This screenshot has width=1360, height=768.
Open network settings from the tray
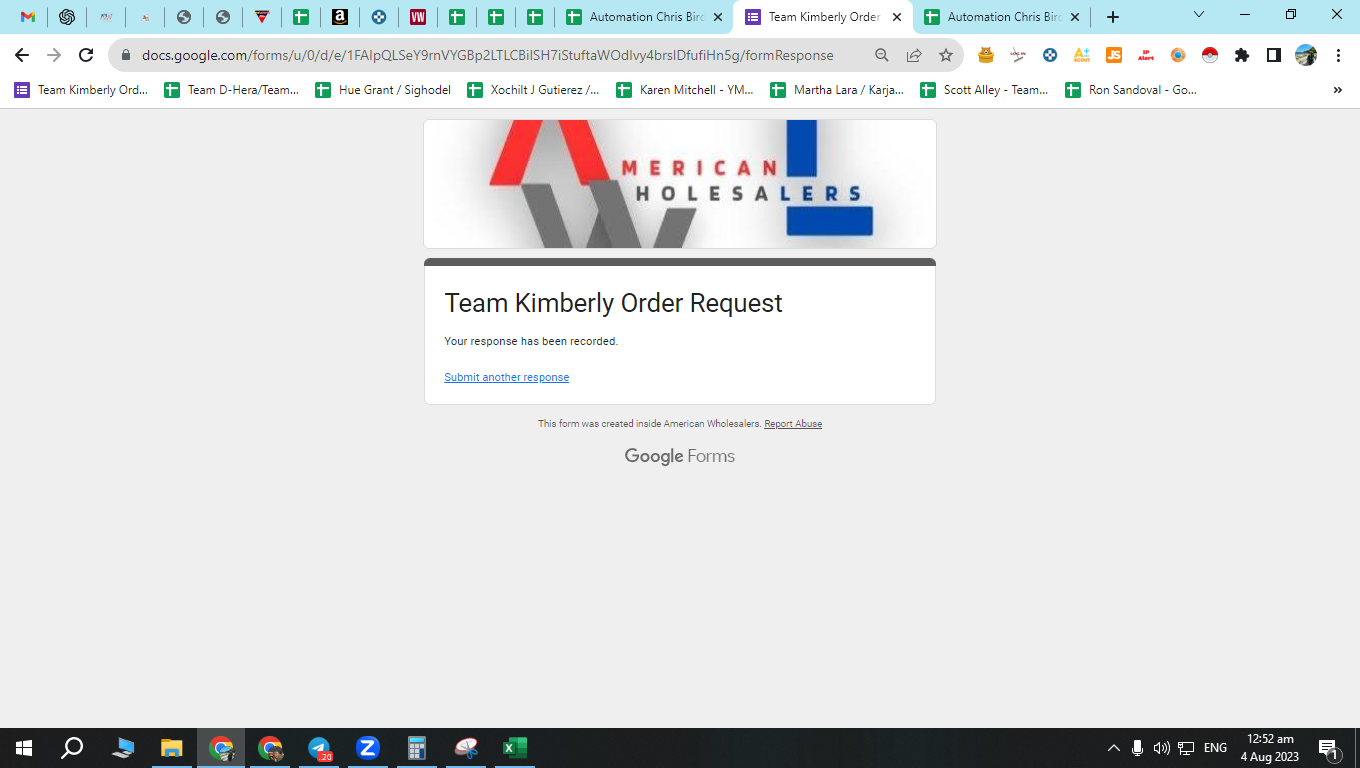point(1187,748)
